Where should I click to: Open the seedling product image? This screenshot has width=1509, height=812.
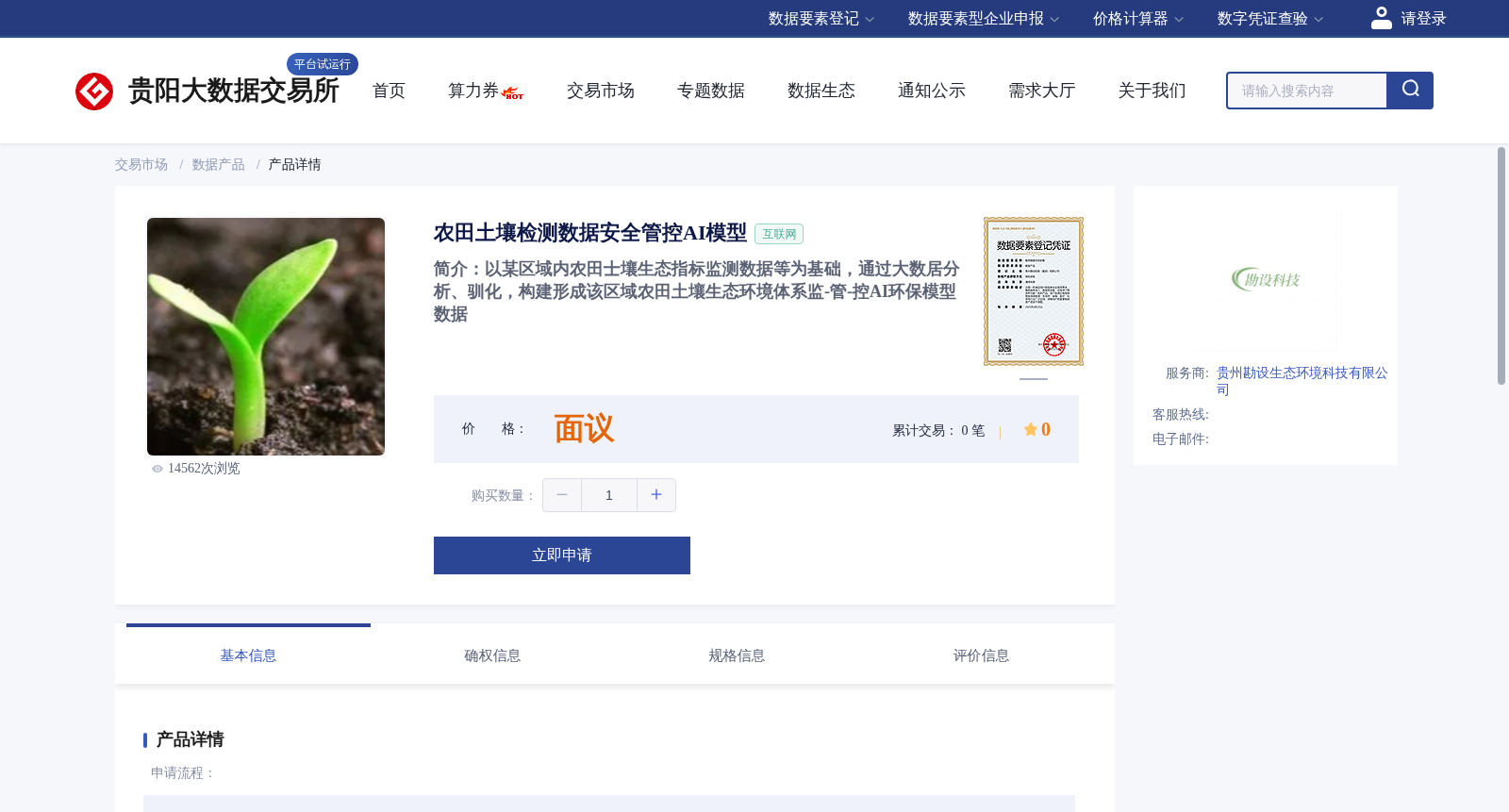click(x=266, y=337)
